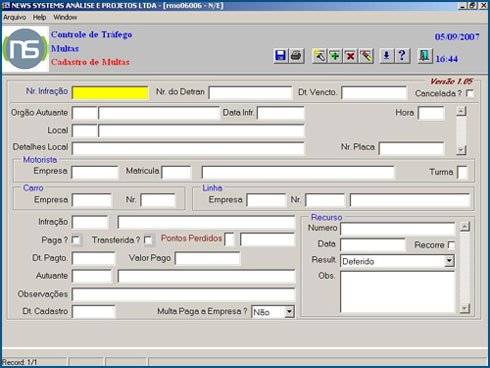Click the red X delete record icon
This screenshot has height=368, width=490.
[350, 56]
